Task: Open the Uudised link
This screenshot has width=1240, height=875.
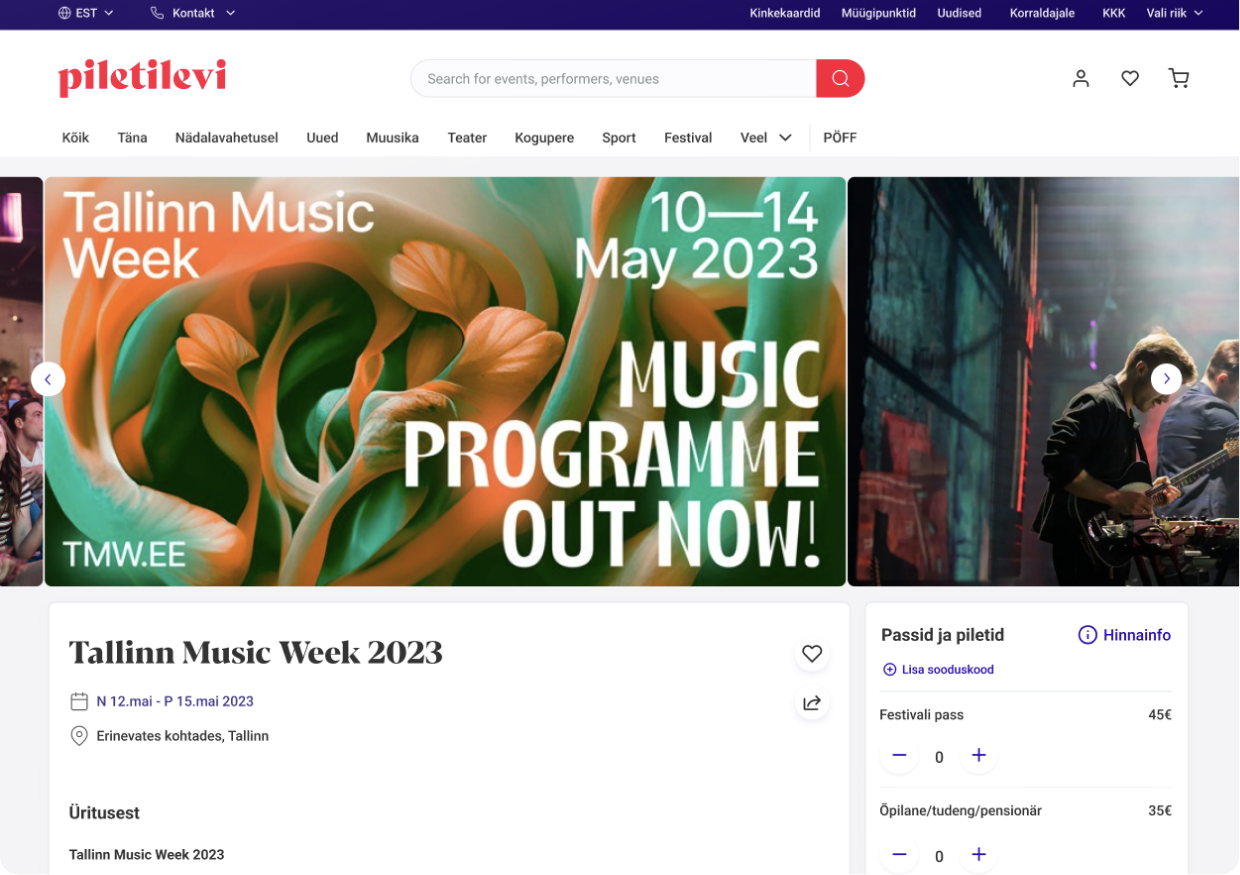Action: click(959, 13)
